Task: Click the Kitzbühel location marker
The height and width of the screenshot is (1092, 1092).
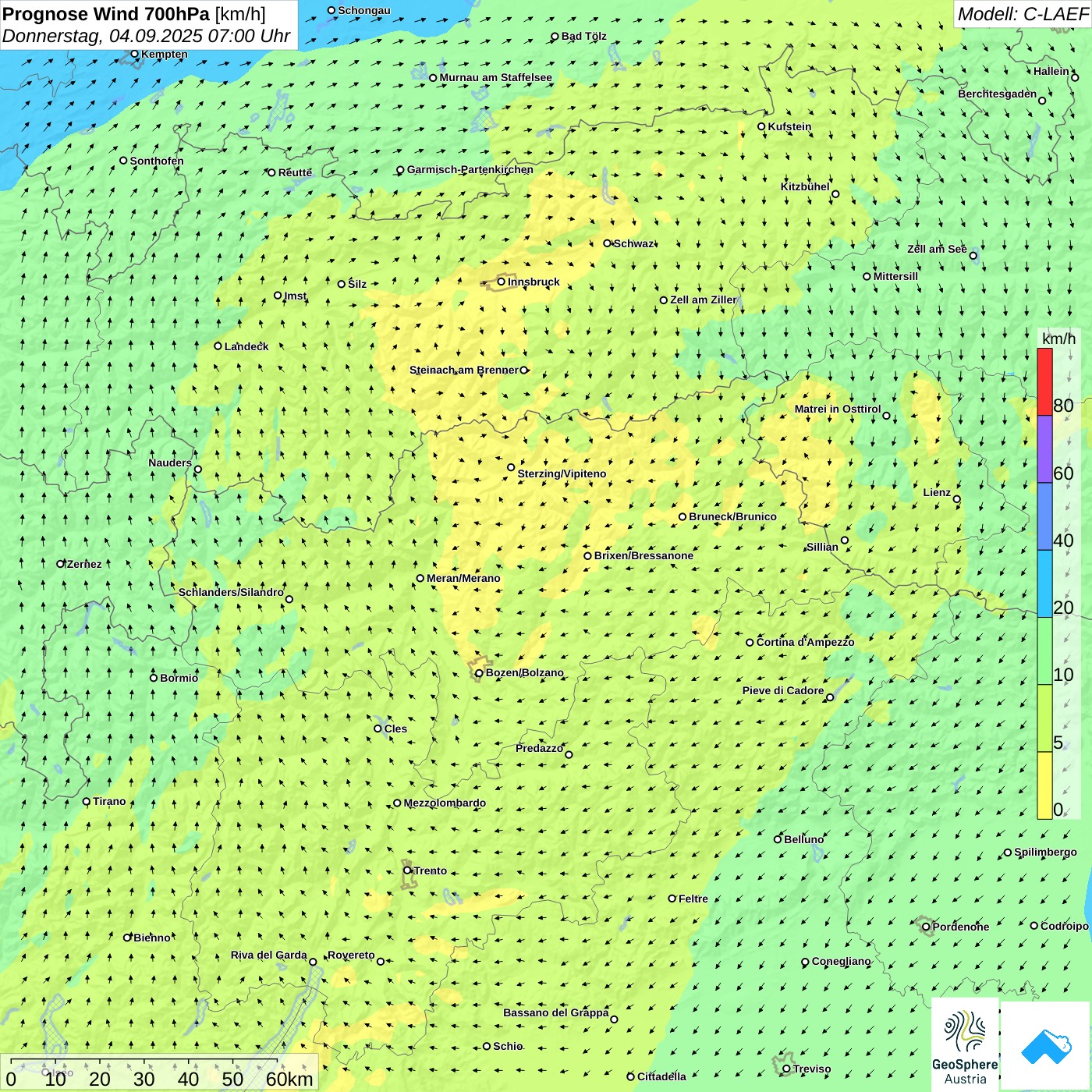Action: coord(835,194)
